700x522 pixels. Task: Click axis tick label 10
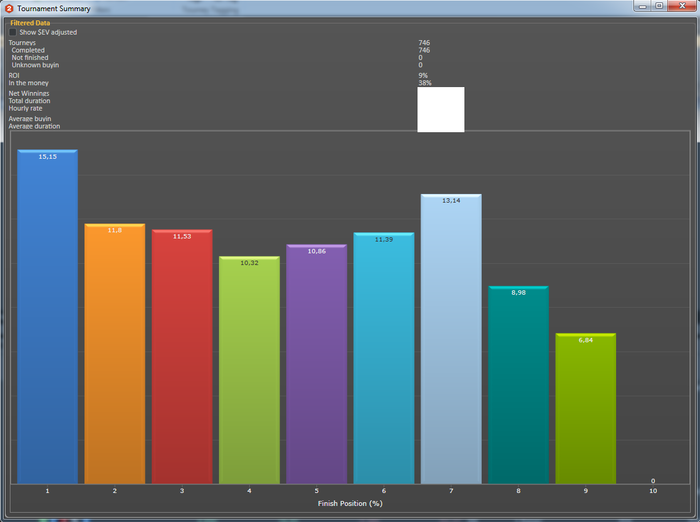653,491
